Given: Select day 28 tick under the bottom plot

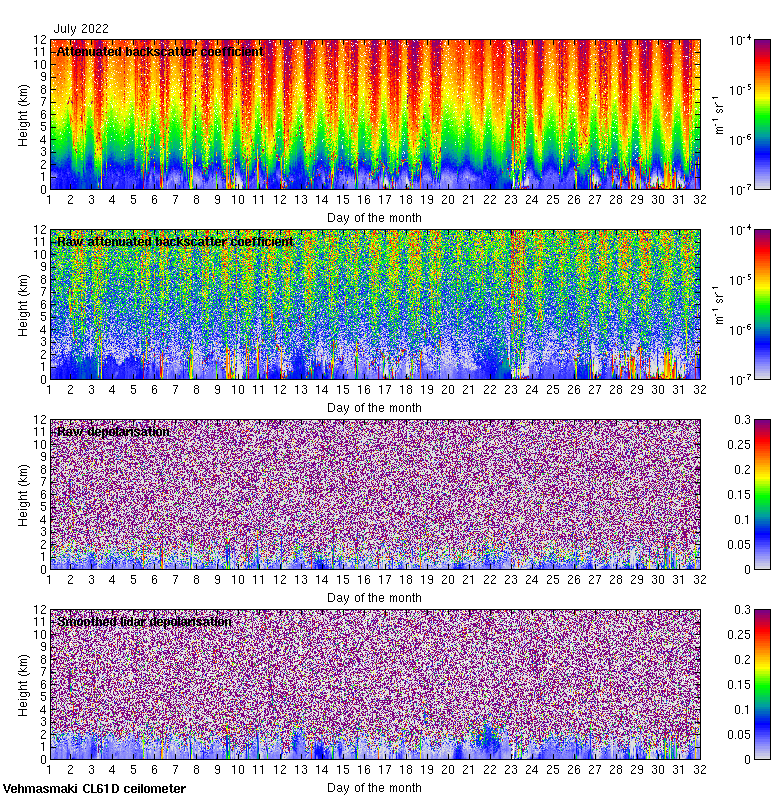Looking at the screenshot, I should (x=615, y=770).
